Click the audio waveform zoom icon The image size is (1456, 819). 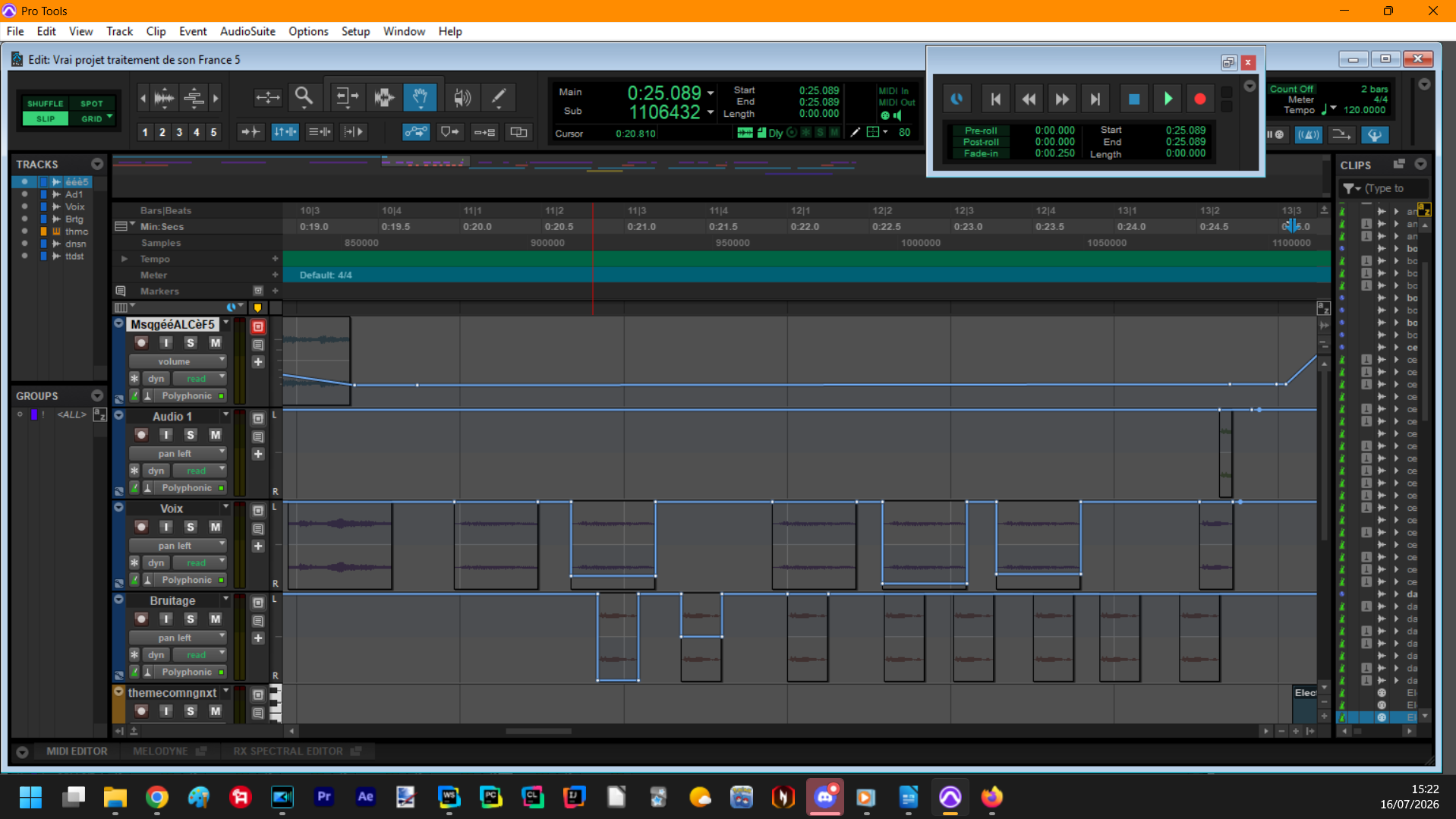(x=164, y=96)
